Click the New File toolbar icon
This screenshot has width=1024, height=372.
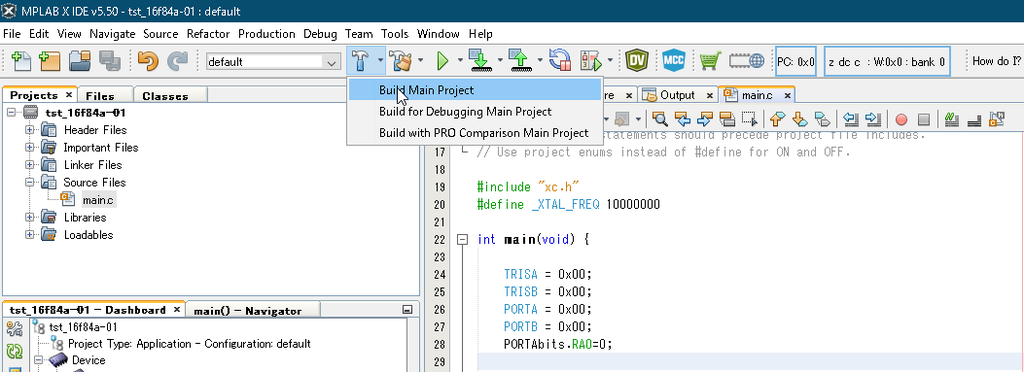[x=22, y=61]
